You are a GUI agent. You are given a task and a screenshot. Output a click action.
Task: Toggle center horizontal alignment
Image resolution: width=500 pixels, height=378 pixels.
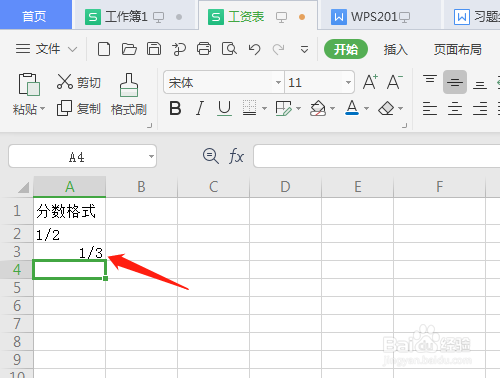pyautogui.click(x=455, y=108)
